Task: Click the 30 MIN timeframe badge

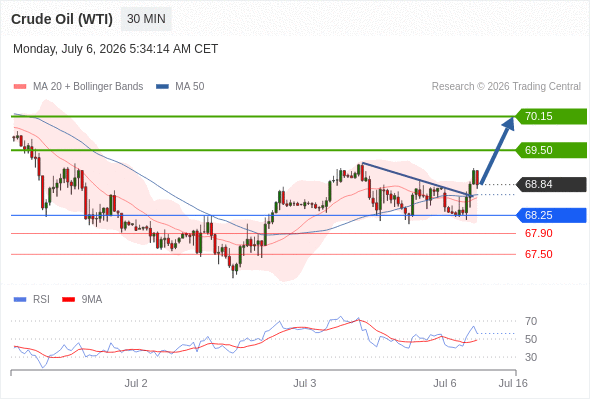Action: (x=146, y=19)
